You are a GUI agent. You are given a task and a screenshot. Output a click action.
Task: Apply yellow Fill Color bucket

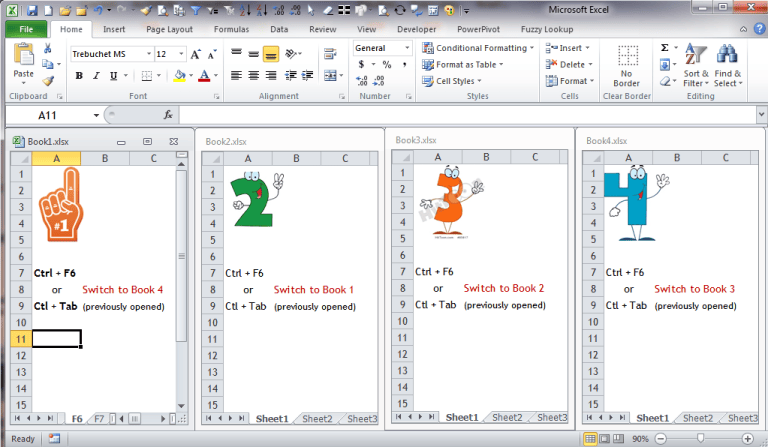180,75
